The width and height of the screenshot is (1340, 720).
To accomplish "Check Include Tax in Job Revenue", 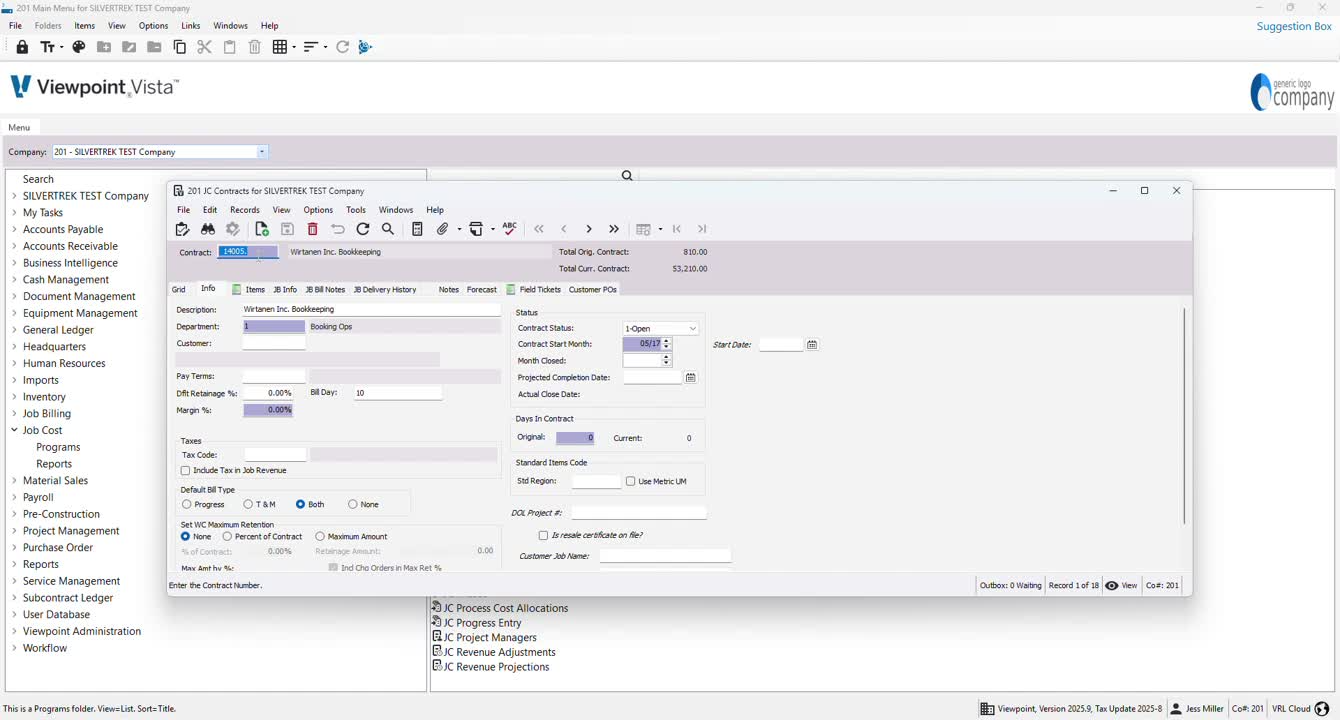I will 185,470.
